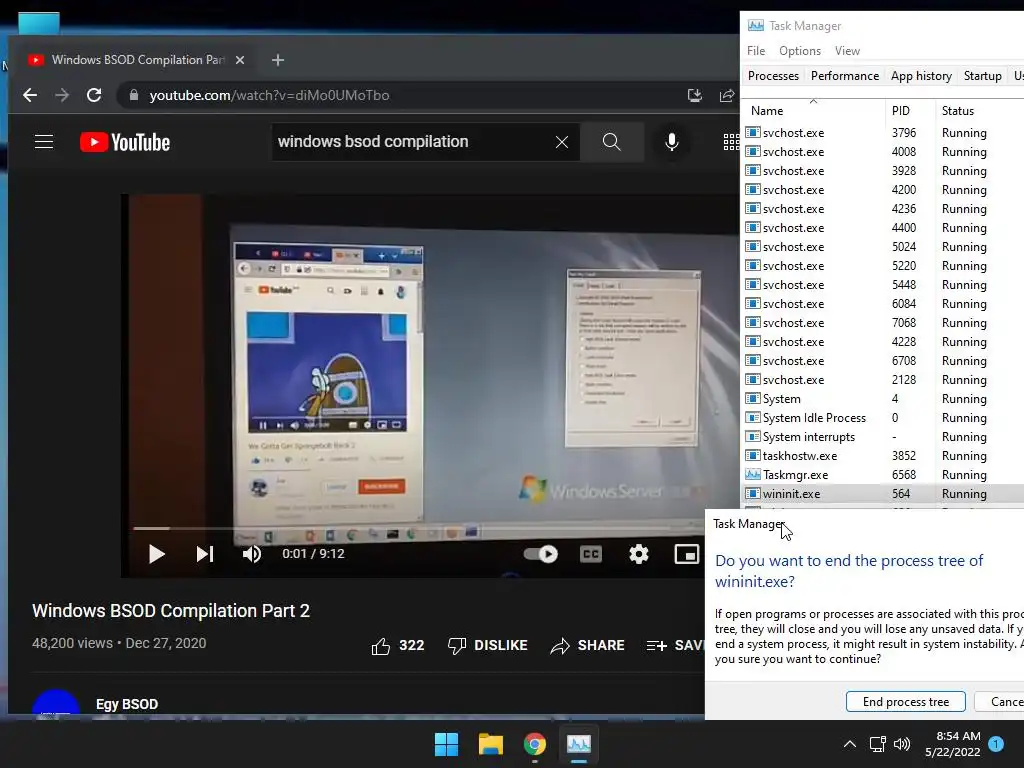
Task: Select taskhostw.exe row
Action: click(x=883, y=455)
